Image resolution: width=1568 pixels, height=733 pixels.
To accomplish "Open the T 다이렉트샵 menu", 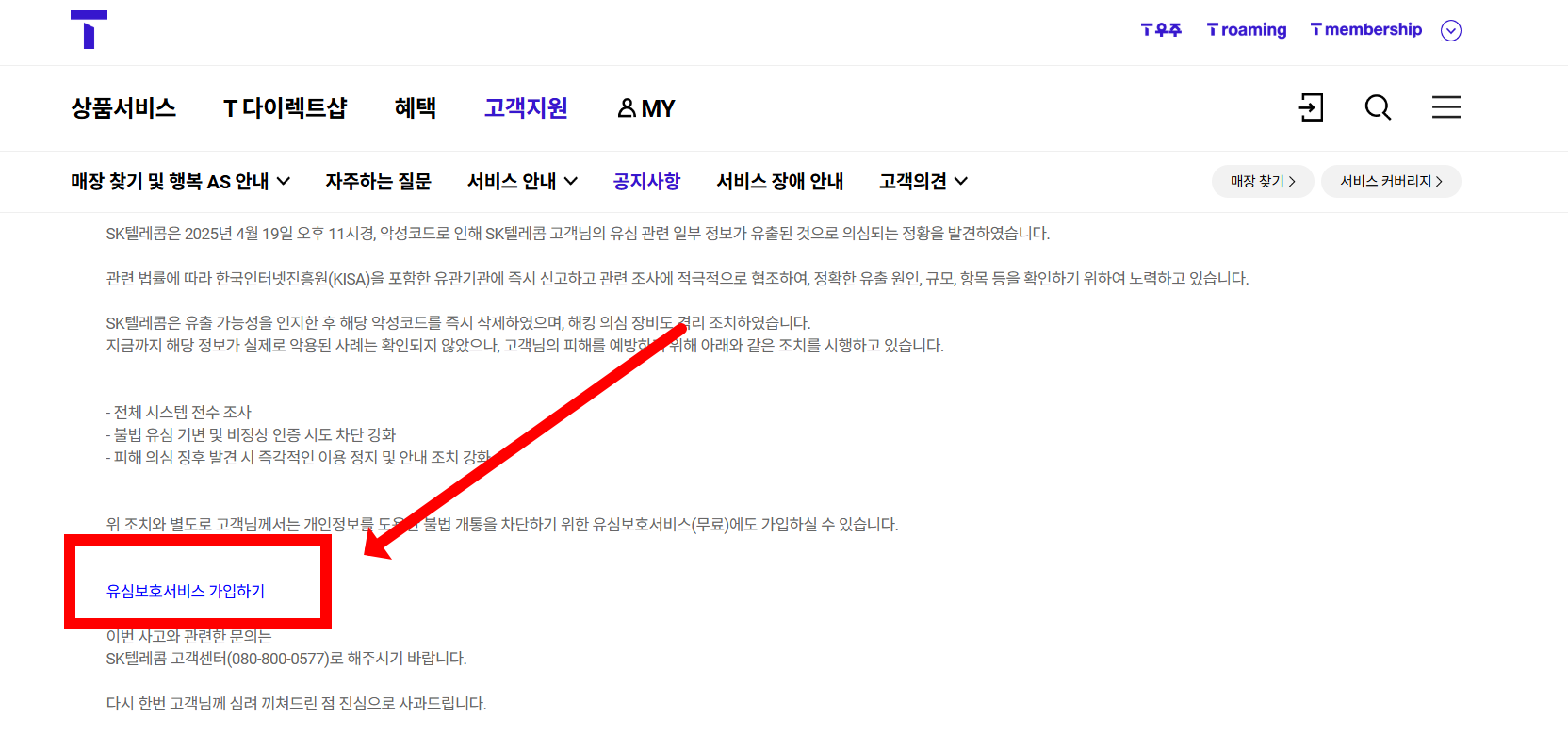I will (286, 108).
